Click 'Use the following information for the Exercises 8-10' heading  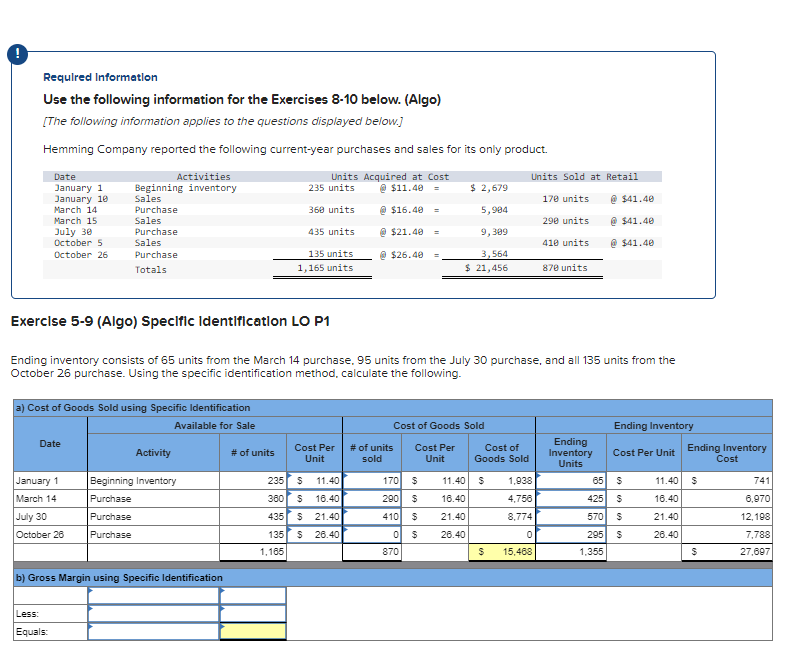click(242, 99)
